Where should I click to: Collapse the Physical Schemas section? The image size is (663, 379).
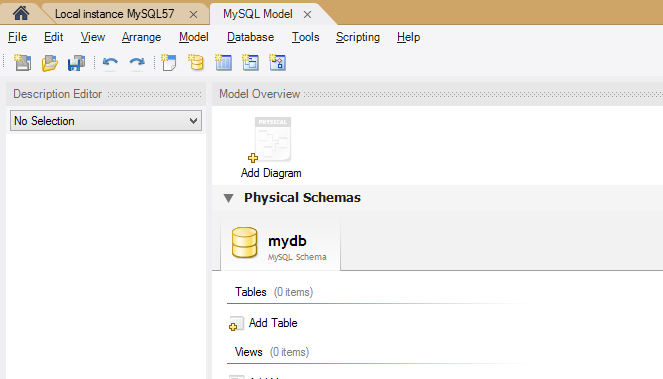click(x=229, y=198)
